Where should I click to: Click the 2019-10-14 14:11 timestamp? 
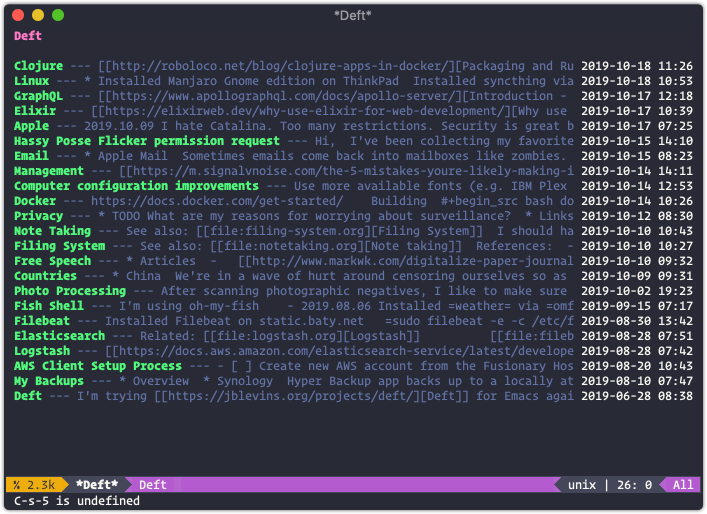point(637,171)
